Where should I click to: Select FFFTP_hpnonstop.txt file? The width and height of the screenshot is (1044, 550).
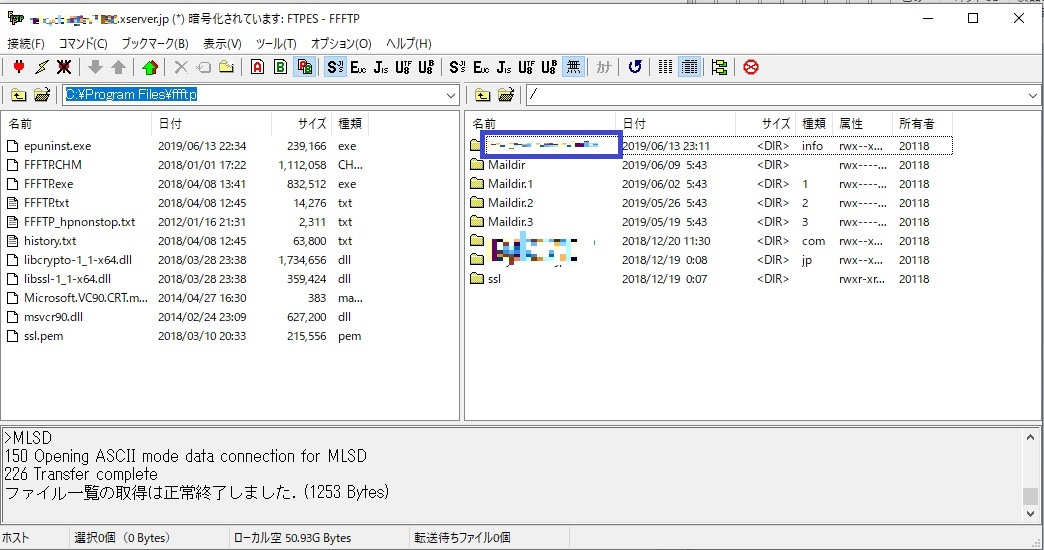tap(79, 222)
